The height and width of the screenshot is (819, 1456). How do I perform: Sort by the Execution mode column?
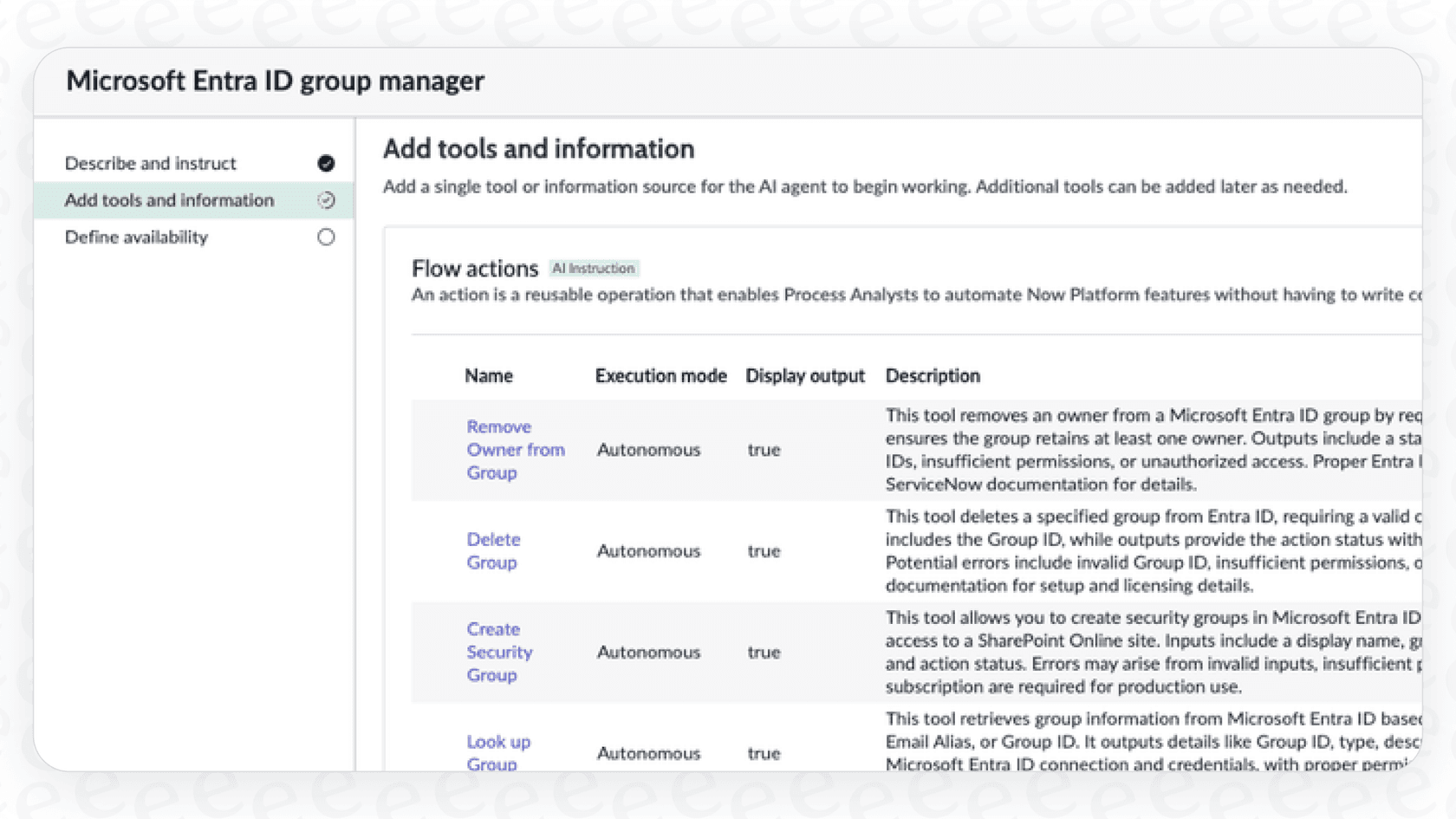[x=660, y=375]
